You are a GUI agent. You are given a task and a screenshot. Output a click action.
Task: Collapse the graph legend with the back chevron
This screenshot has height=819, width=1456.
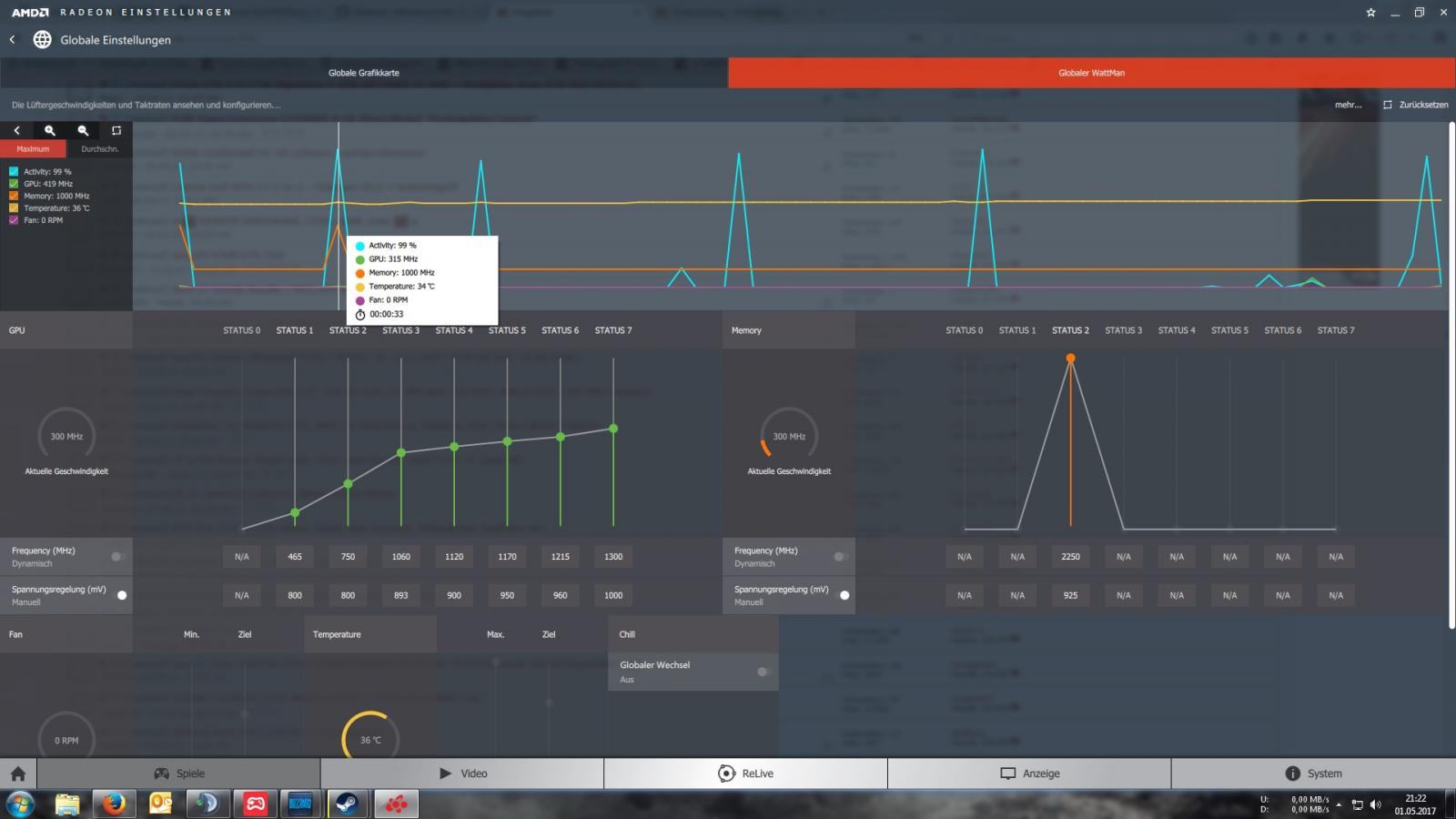16,131
